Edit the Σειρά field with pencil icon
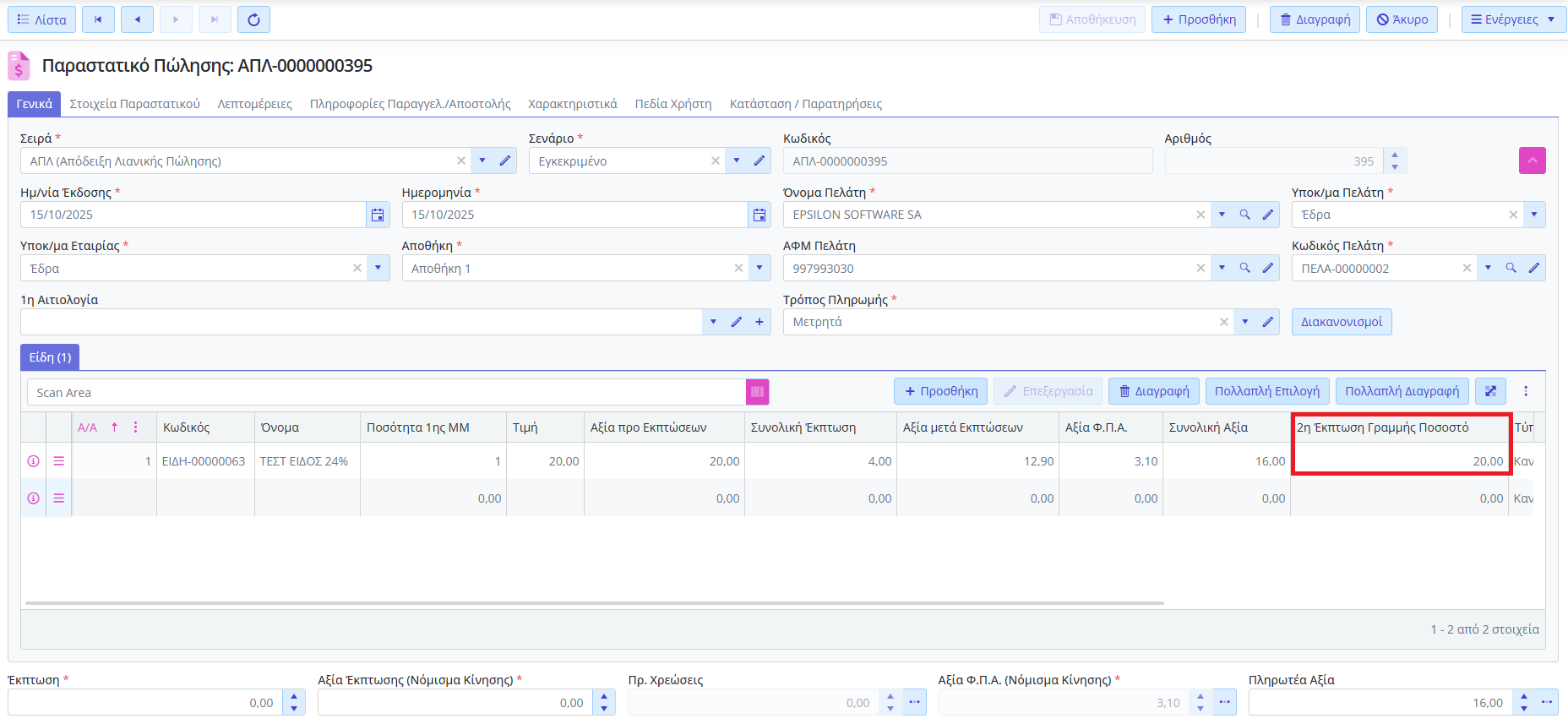1568x724 pixels. [x=505, y=161]
